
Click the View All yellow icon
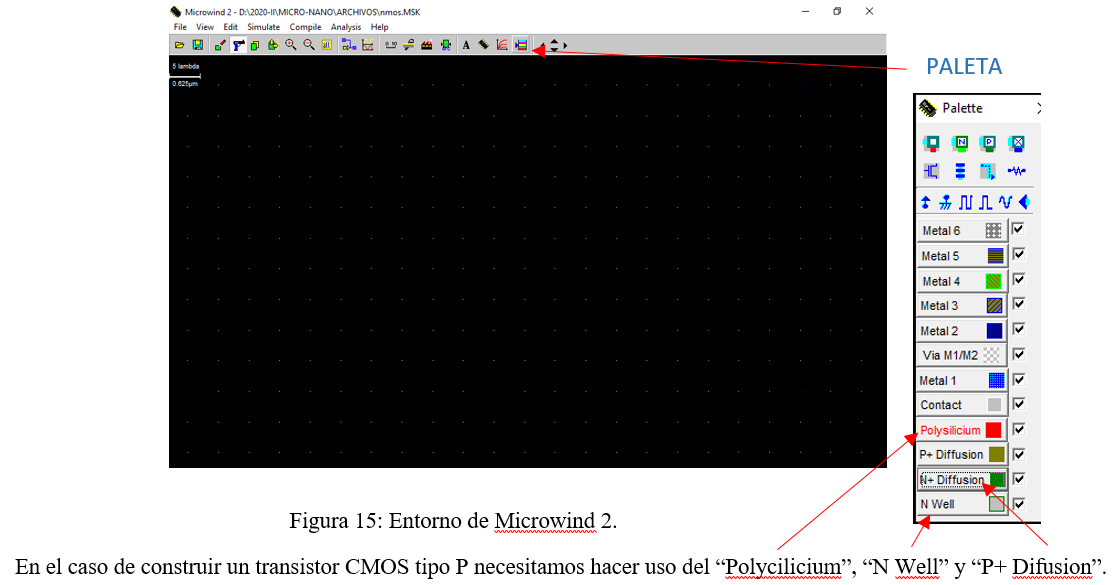pos(326,45)
